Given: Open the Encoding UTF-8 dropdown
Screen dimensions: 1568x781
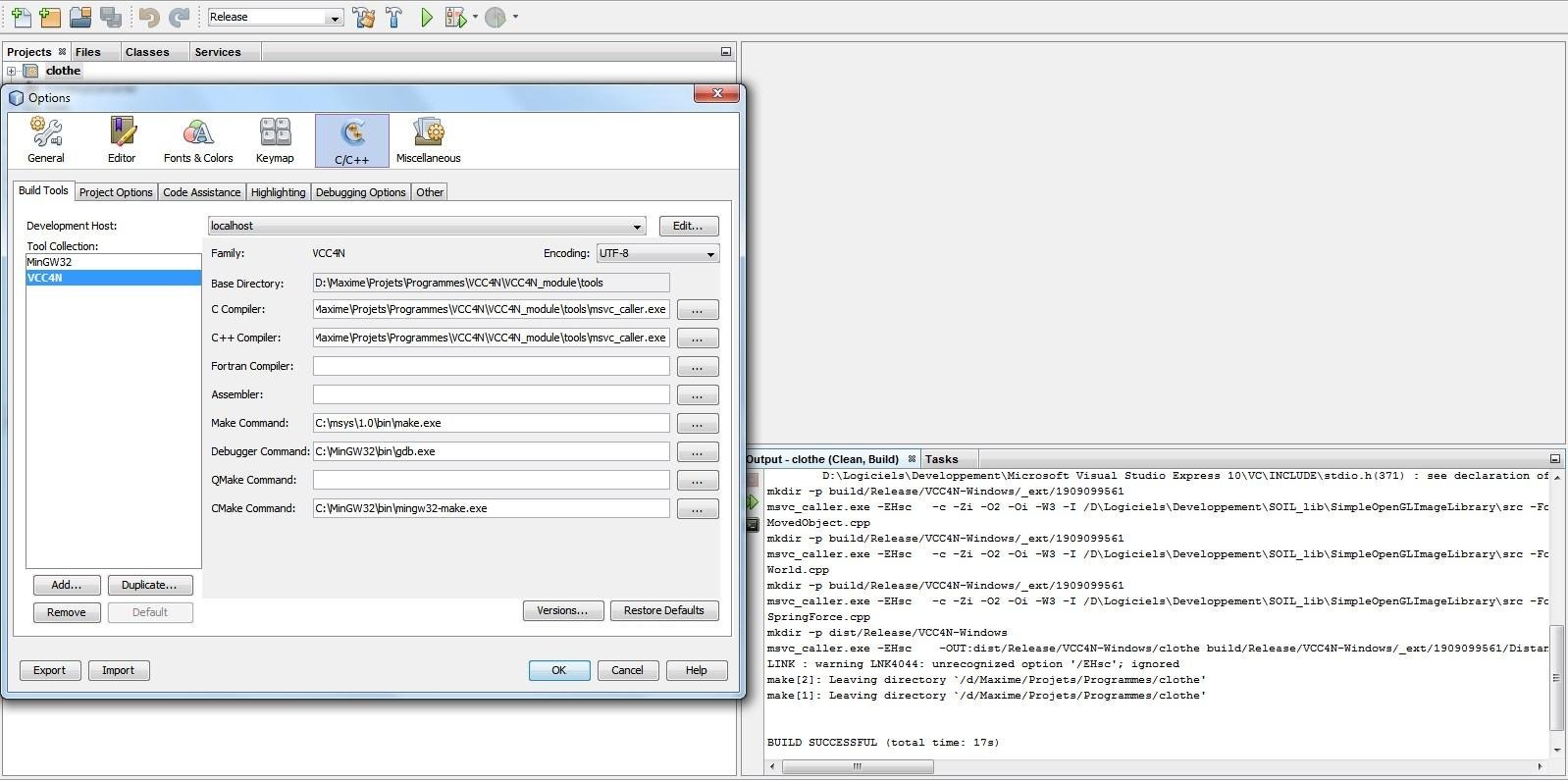Looking at the screenshot, I should point(657,253).
